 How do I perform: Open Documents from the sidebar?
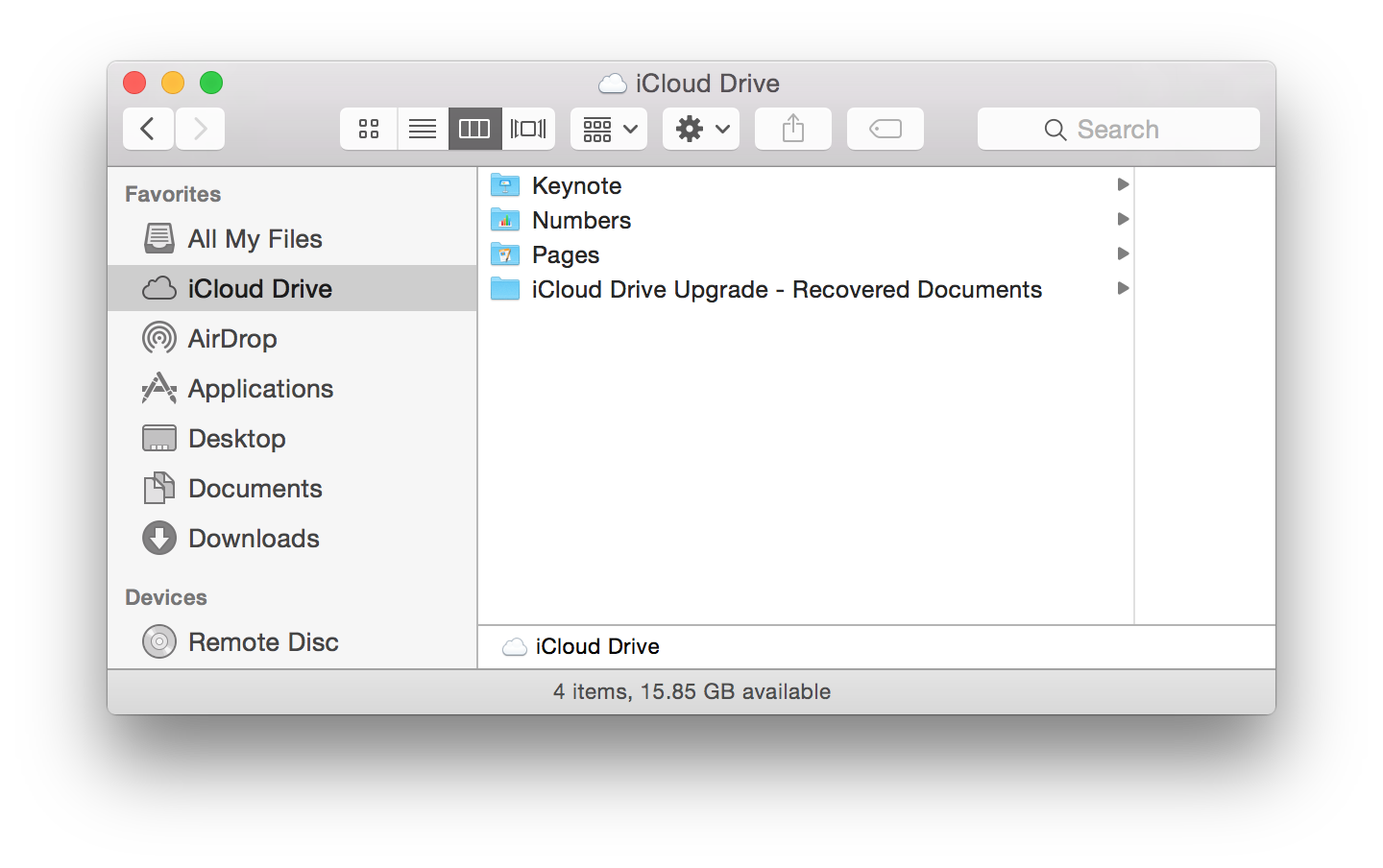[292, 489]
